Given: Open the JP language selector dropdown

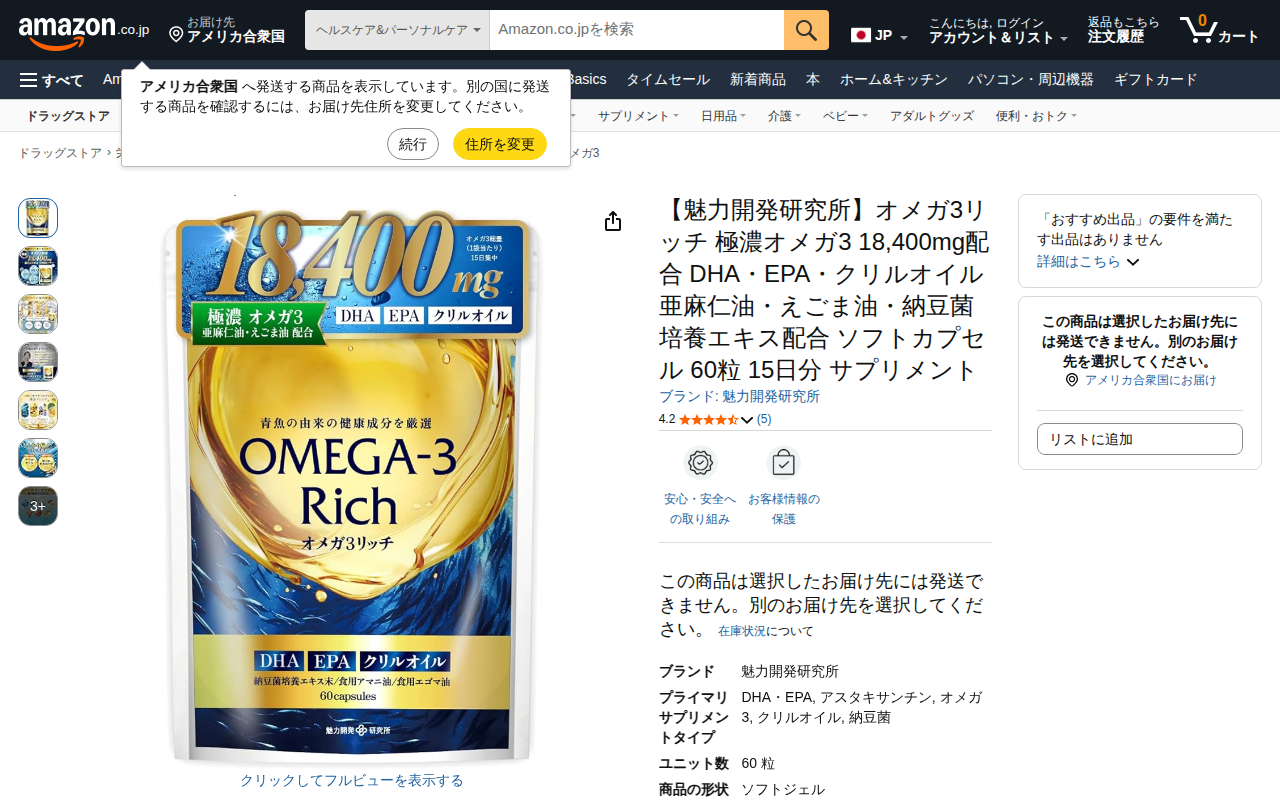Looking at the screenshot, I should click(880, 36).
